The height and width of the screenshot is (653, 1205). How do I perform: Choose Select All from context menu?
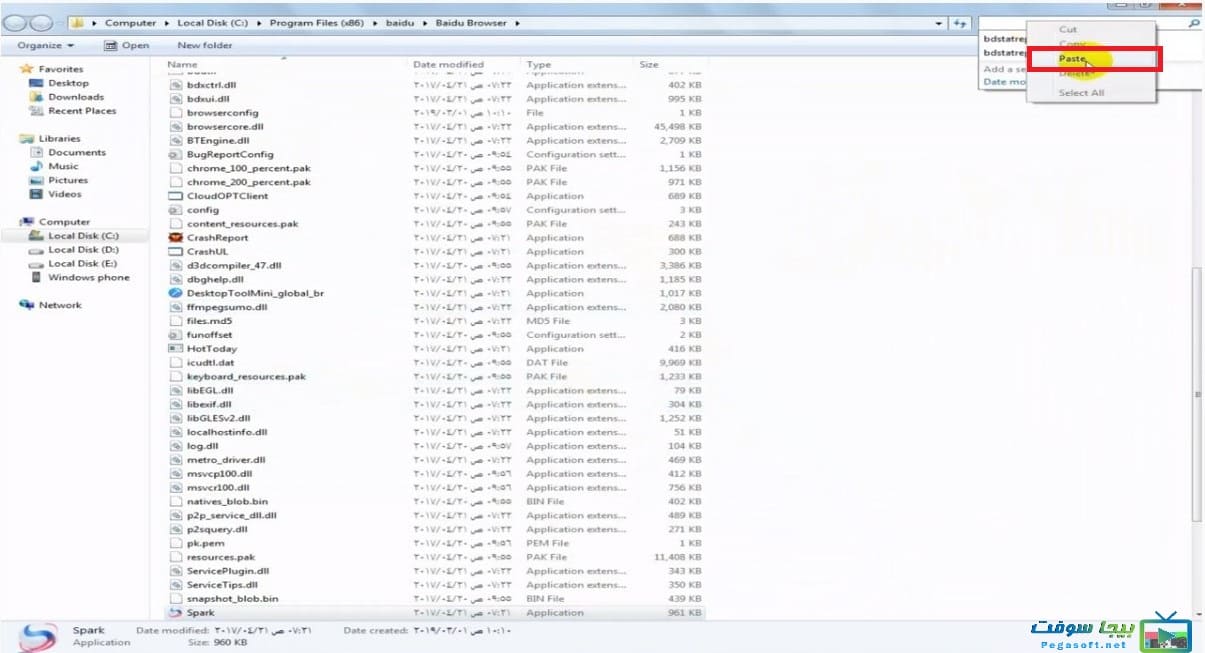coord(1081,93)
